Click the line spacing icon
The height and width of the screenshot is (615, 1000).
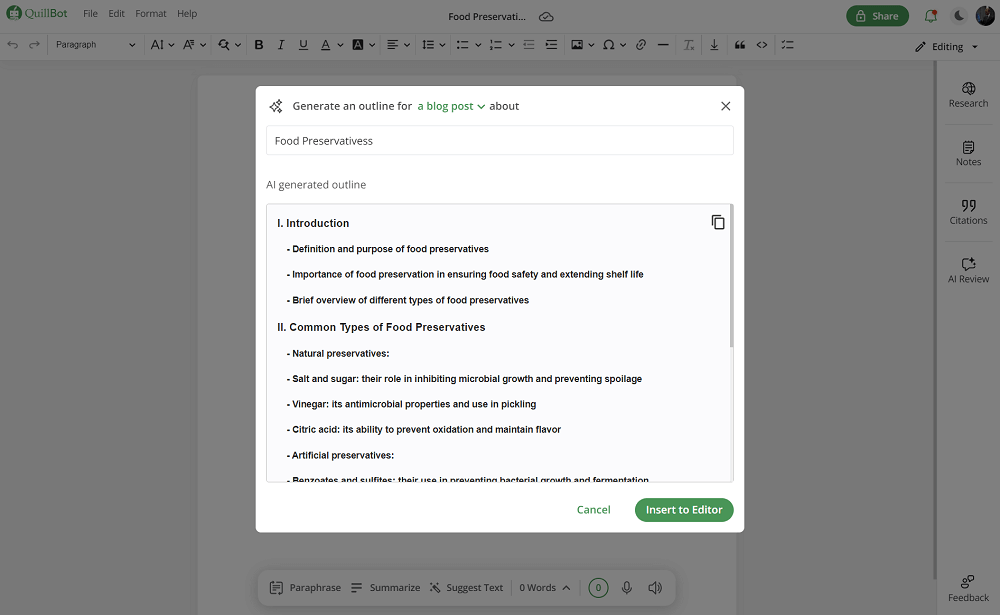point(428,45)
